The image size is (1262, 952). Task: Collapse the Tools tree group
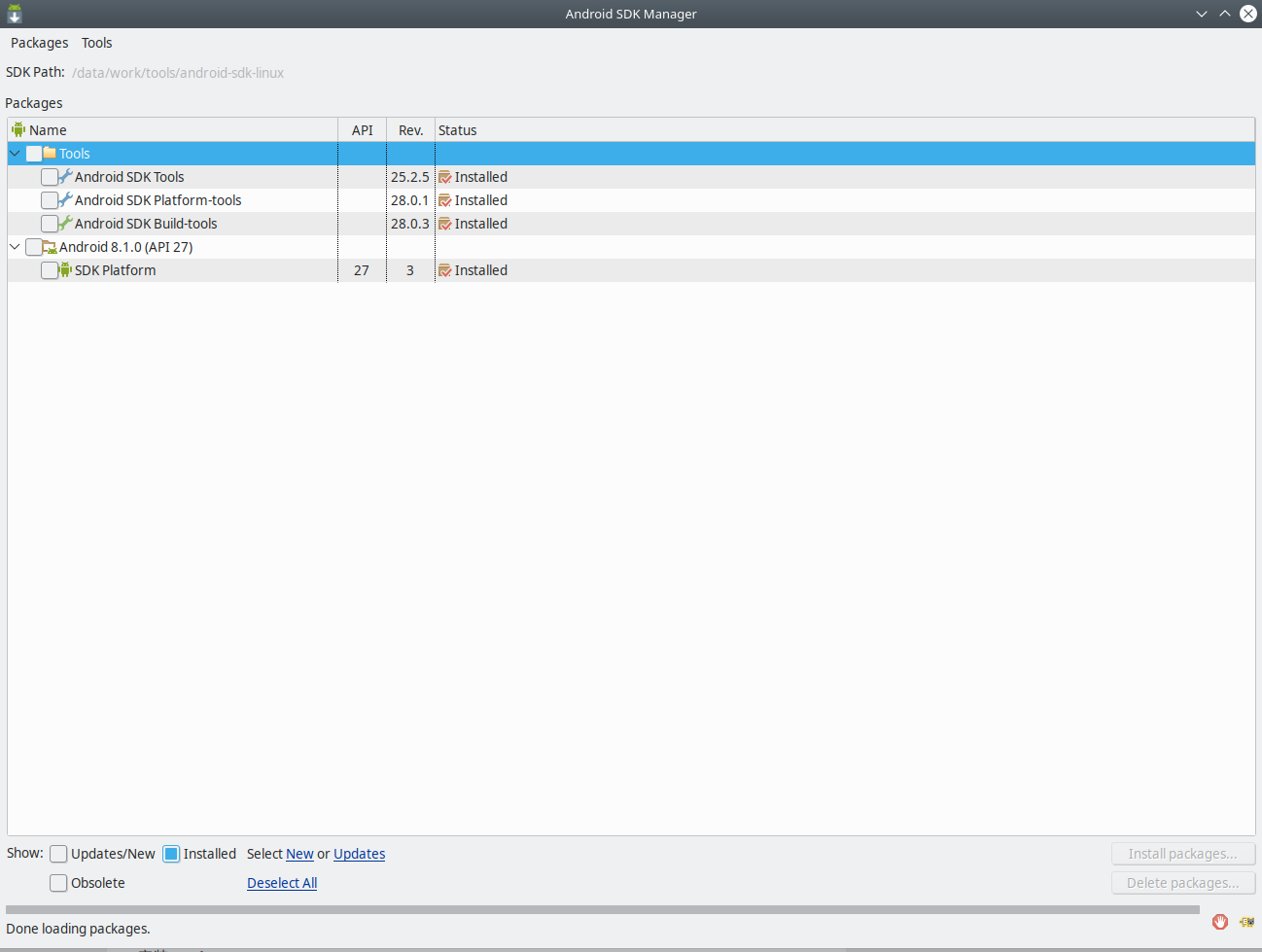coord(15,154)
